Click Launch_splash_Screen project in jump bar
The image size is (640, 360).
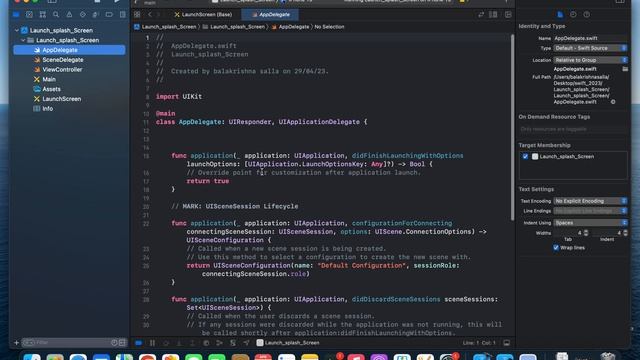click(x=165, y=27)
